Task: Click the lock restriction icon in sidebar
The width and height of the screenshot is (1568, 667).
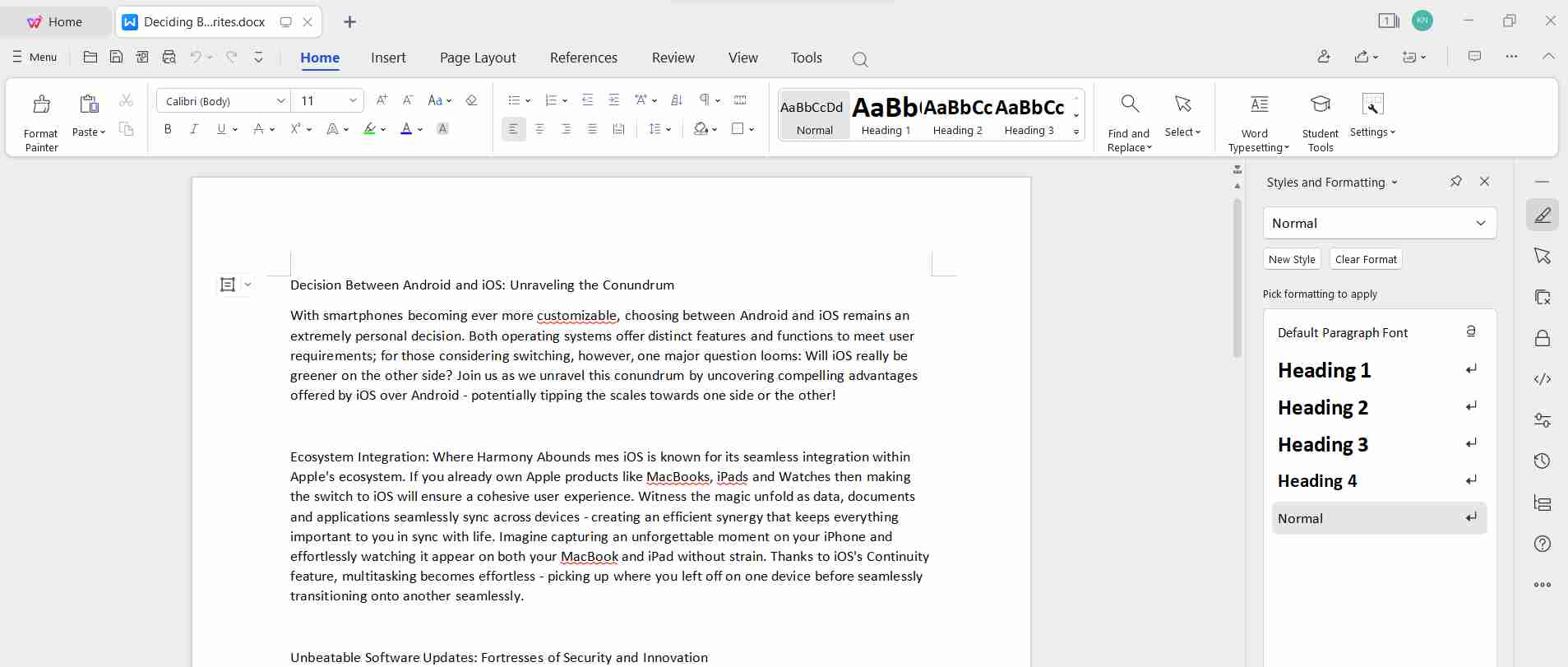Action: pos(1543,338)
